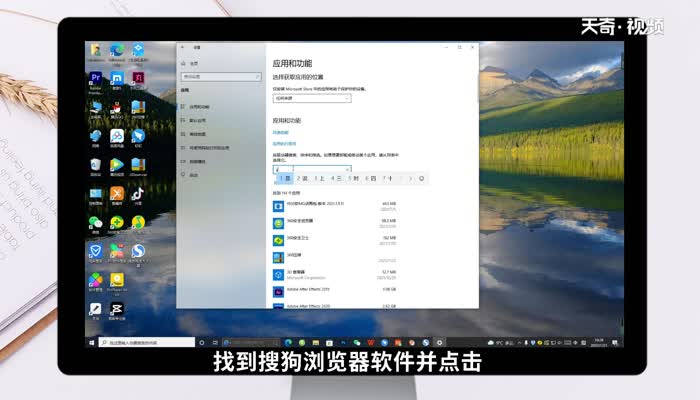This screenshot has height=400, width=700.
Task: Select Adobe After Effects 2019 app row
Action: click(335, 292)
